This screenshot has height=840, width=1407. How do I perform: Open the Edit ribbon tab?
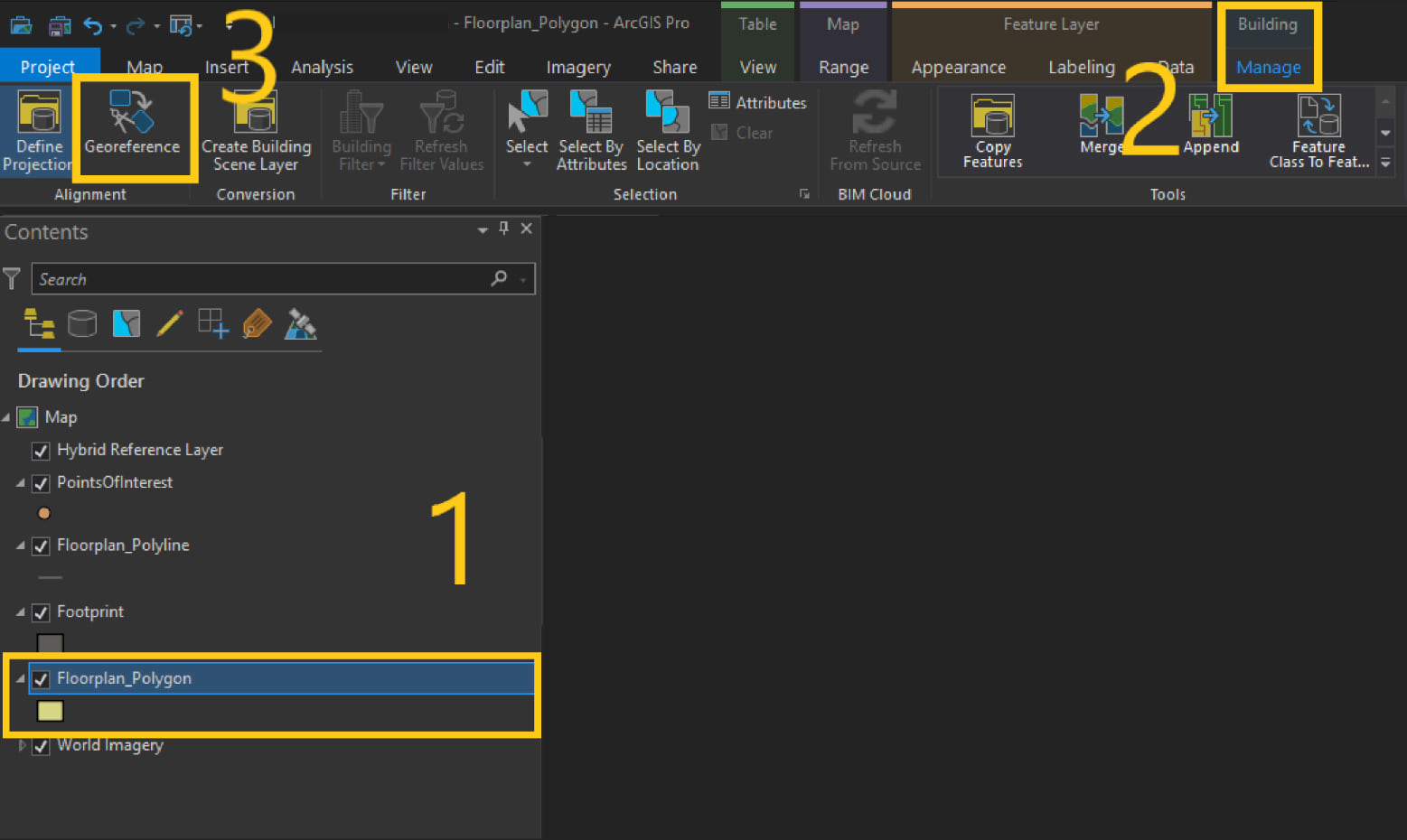point(490,67)
